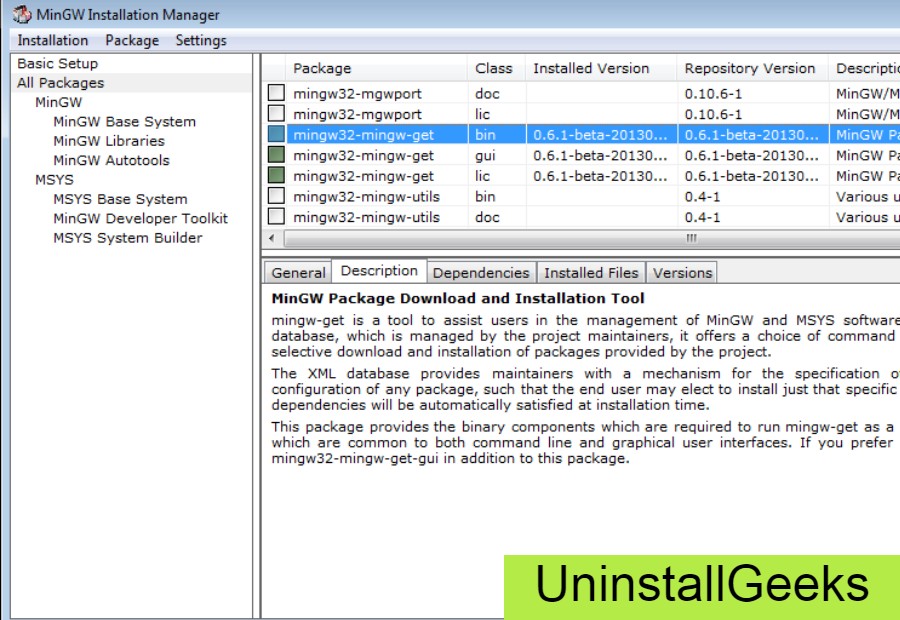The image size is (900, 620).
Task: Select MinGW Libraries category
Action: point(109,141)
